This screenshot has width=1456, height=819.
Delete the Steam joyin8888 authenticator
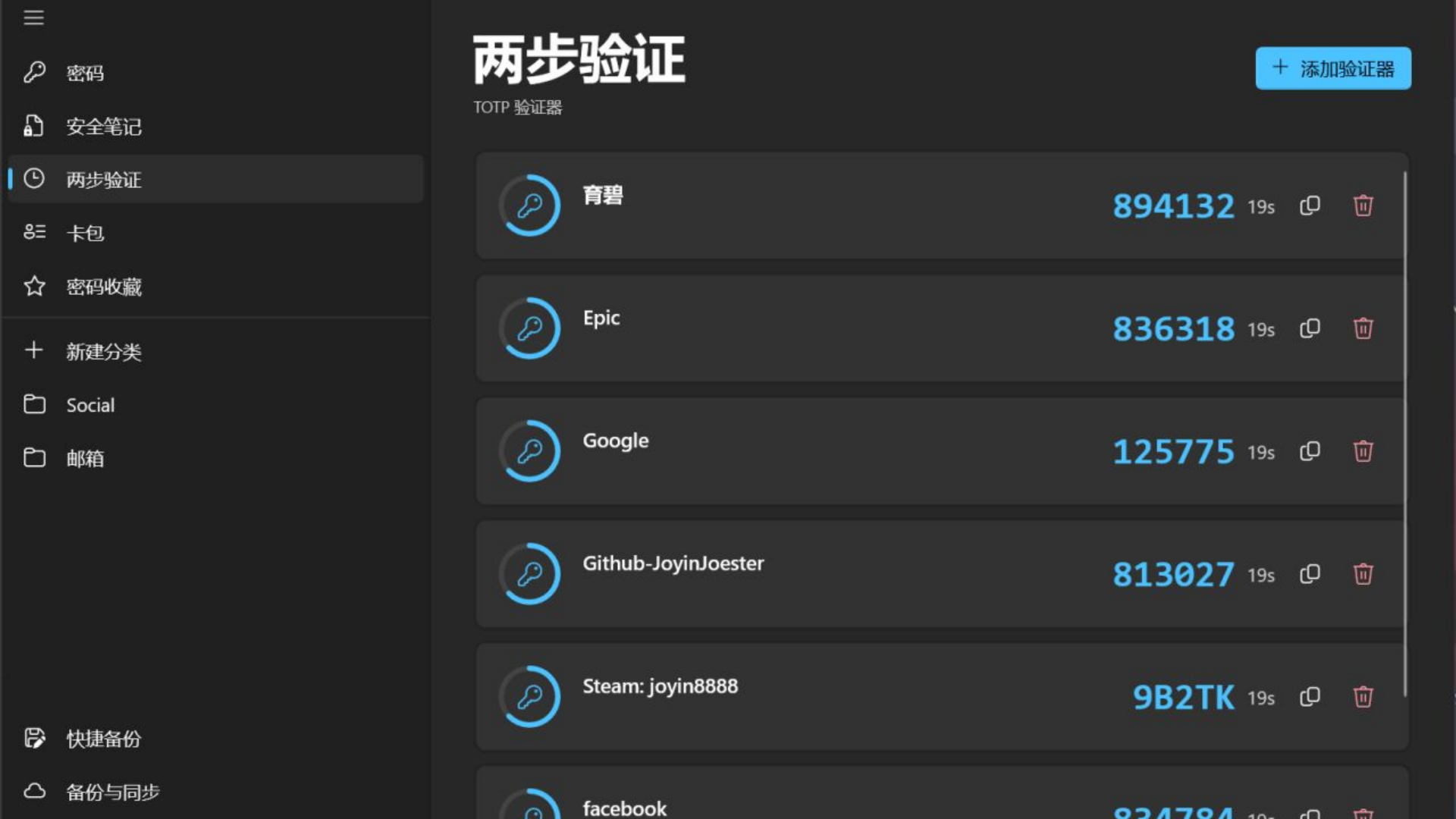click(x=1363, y=697)
